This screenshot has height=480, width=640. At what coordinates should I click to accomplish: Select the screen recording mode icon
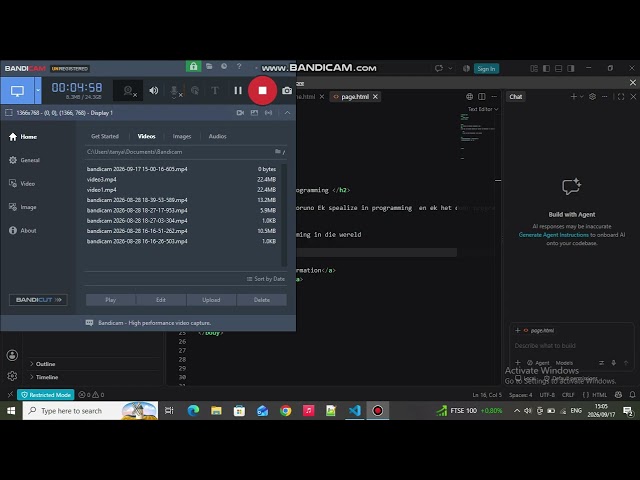pyautogui.click(x=17, y=91)
